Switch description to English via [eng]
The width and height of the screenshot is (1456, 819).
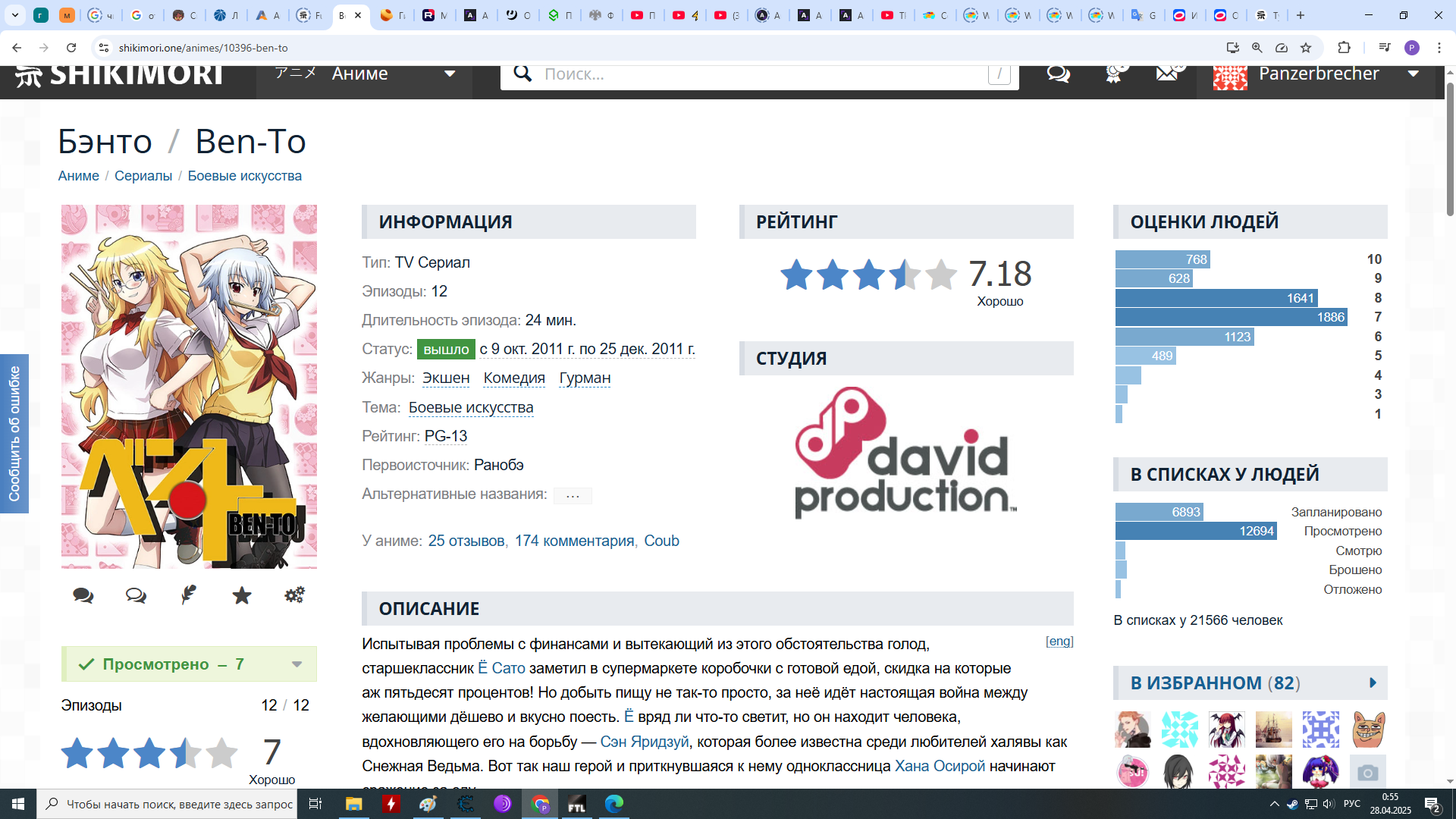tap(1059, 642)
